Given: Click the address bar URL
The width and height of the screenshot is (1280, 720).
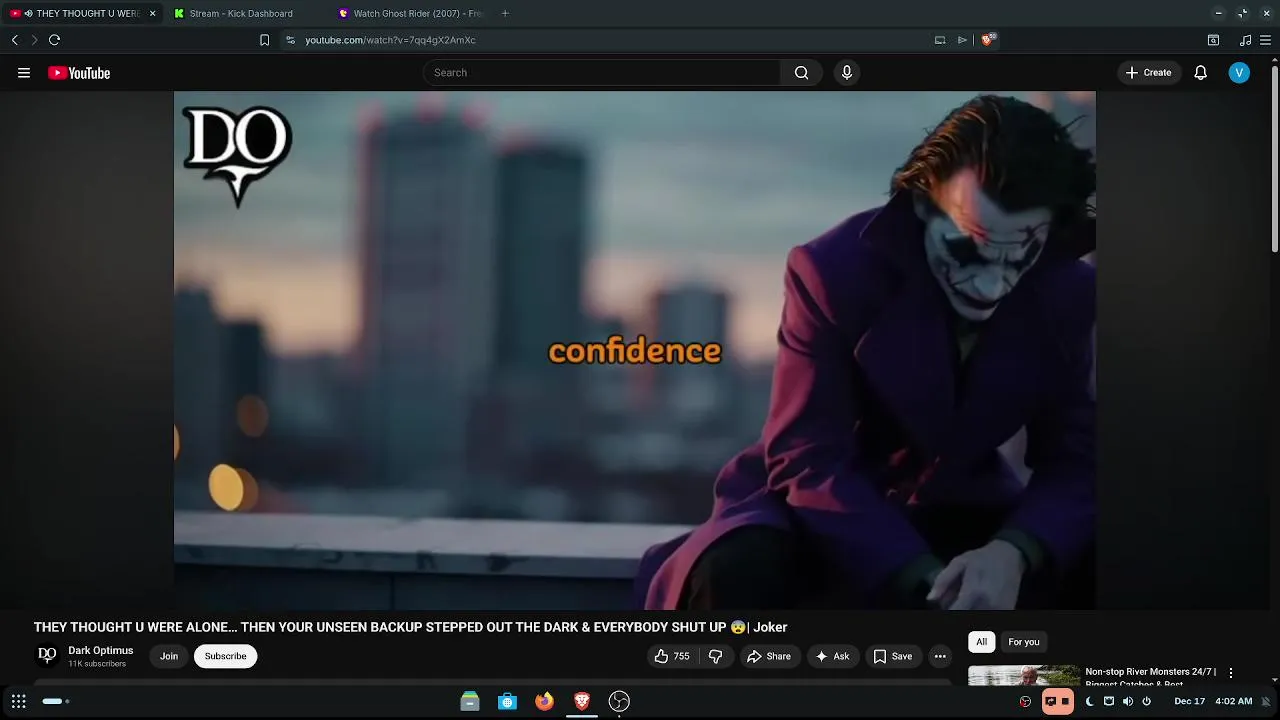Looking at the screenshot, I should click(x=390, y=40).
